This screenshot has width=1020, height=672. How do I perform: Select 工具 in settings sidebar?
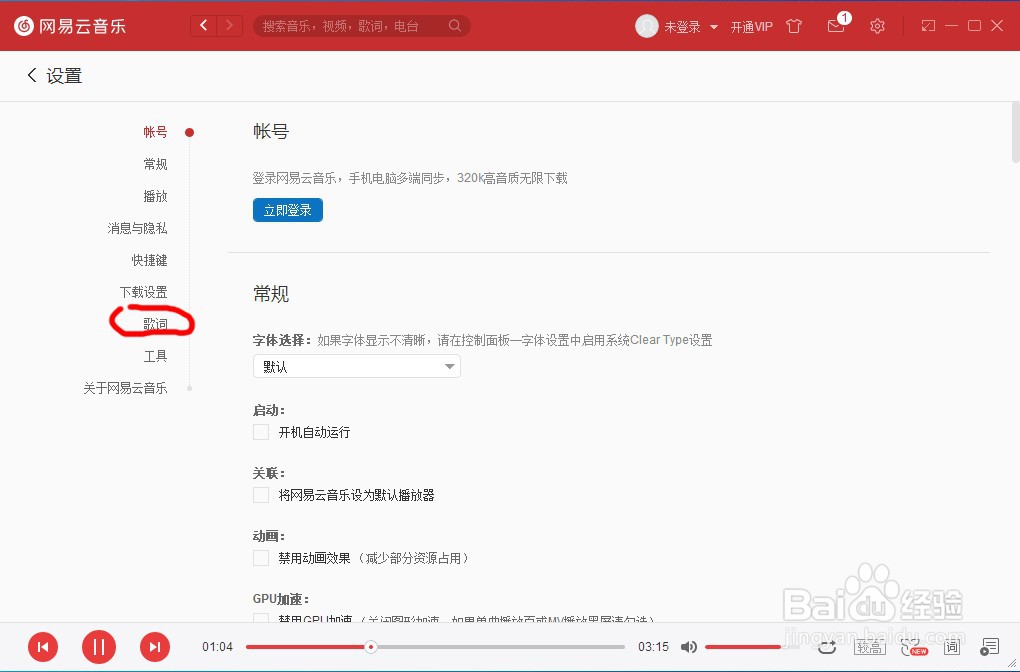pos(155,356)
